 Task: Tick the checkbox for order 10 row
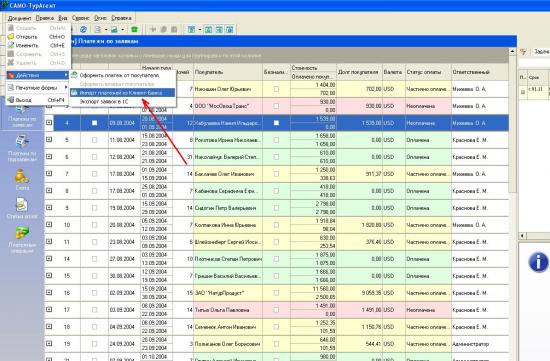pyautogui.click(x=94, y=225)
